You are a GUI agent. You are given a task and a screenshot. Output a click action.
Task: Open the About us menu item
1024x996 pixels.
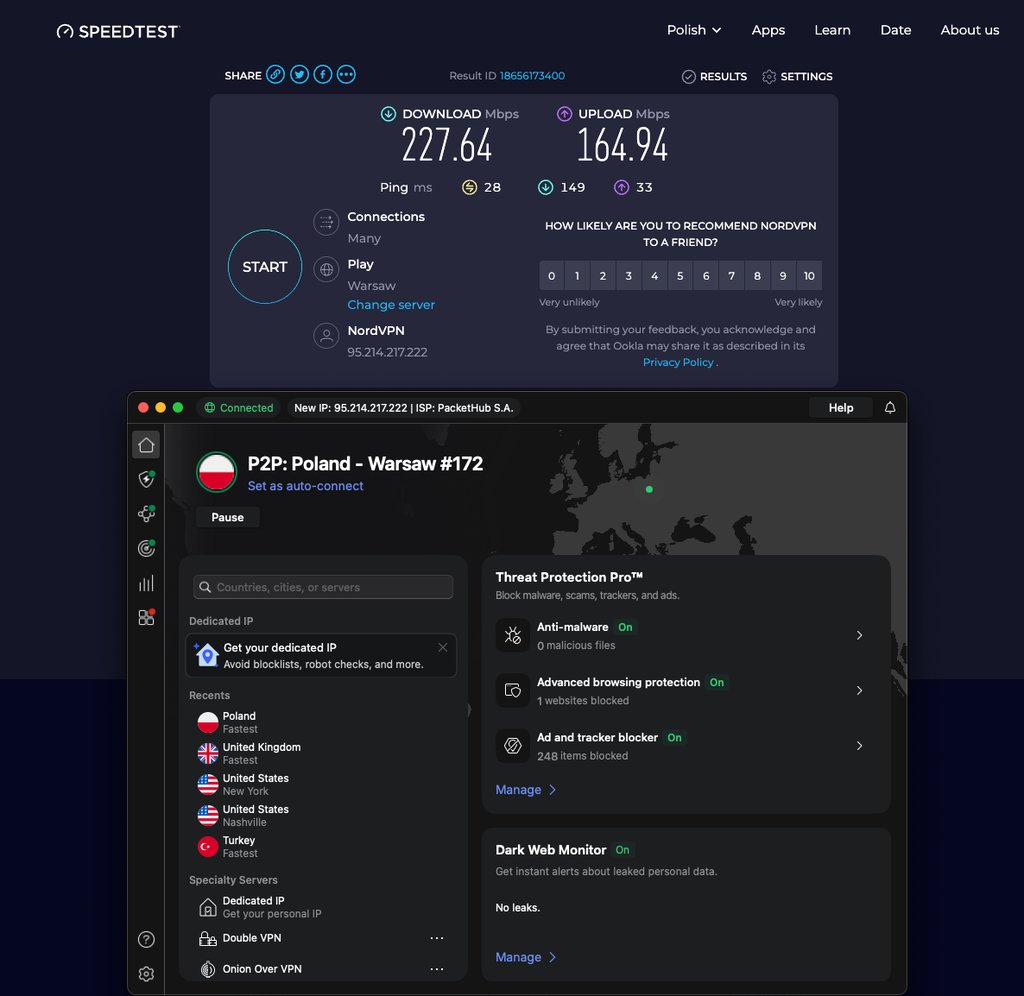[969, 30]
